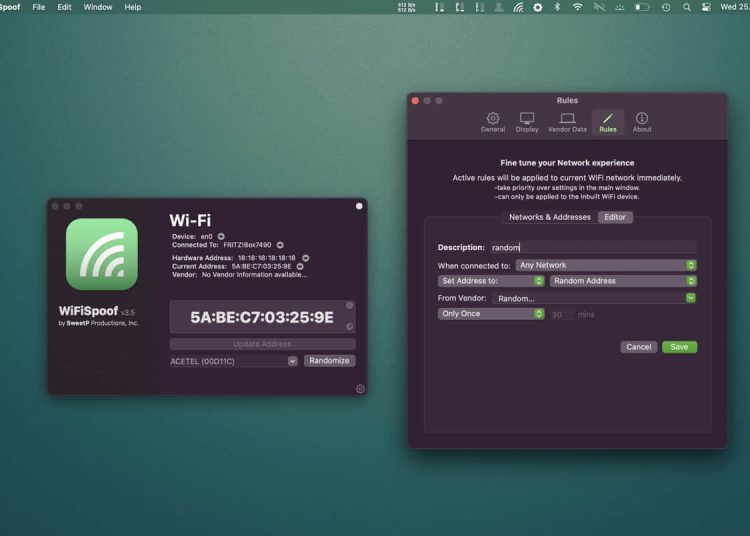Open the Display preferences tab
The image size is (750, 536).
tap(527, 122)
